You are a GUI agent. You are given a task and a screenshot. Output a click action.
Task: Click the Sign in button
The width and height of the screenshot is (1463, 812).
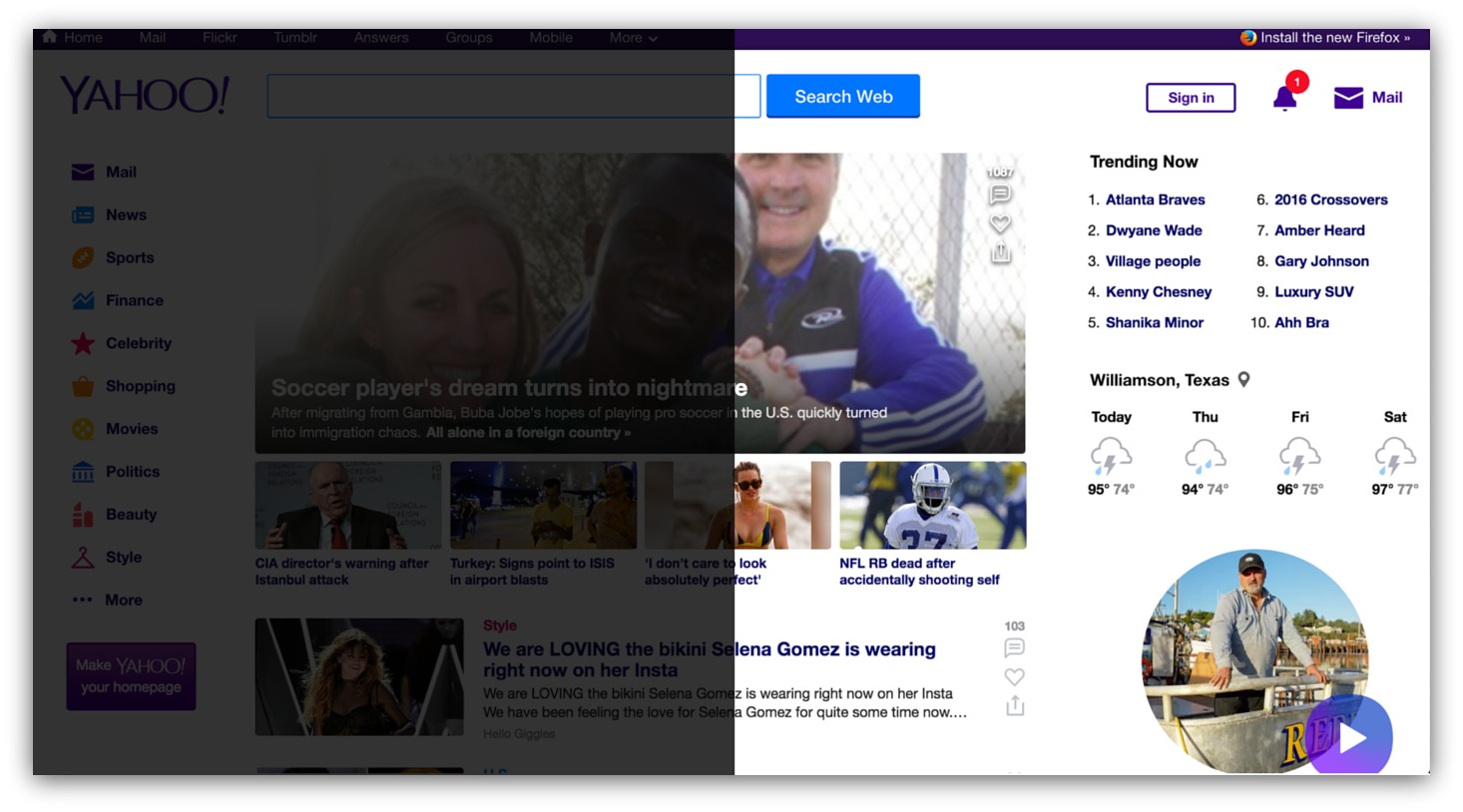point(1191,98)
